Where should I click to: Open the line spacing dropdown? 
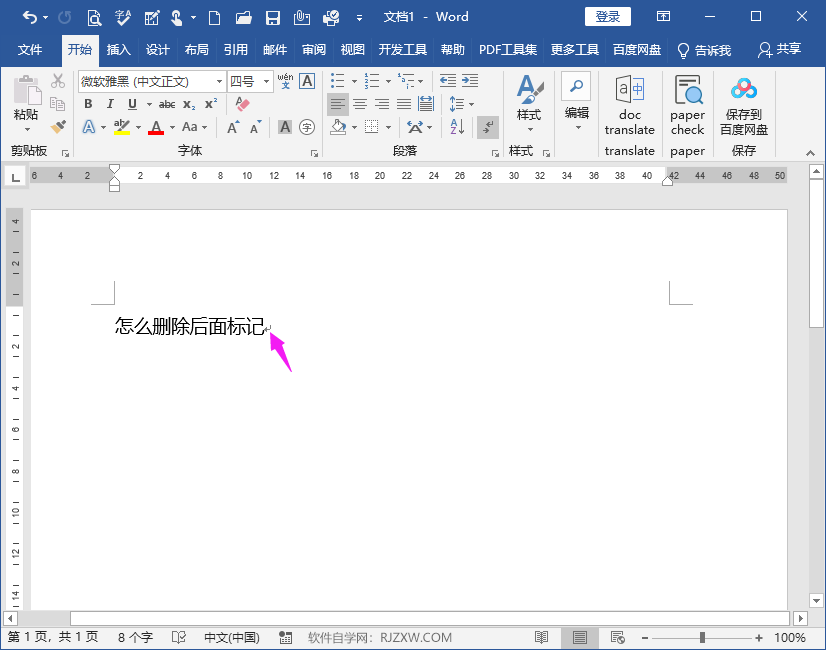click(x=471, y=104)
